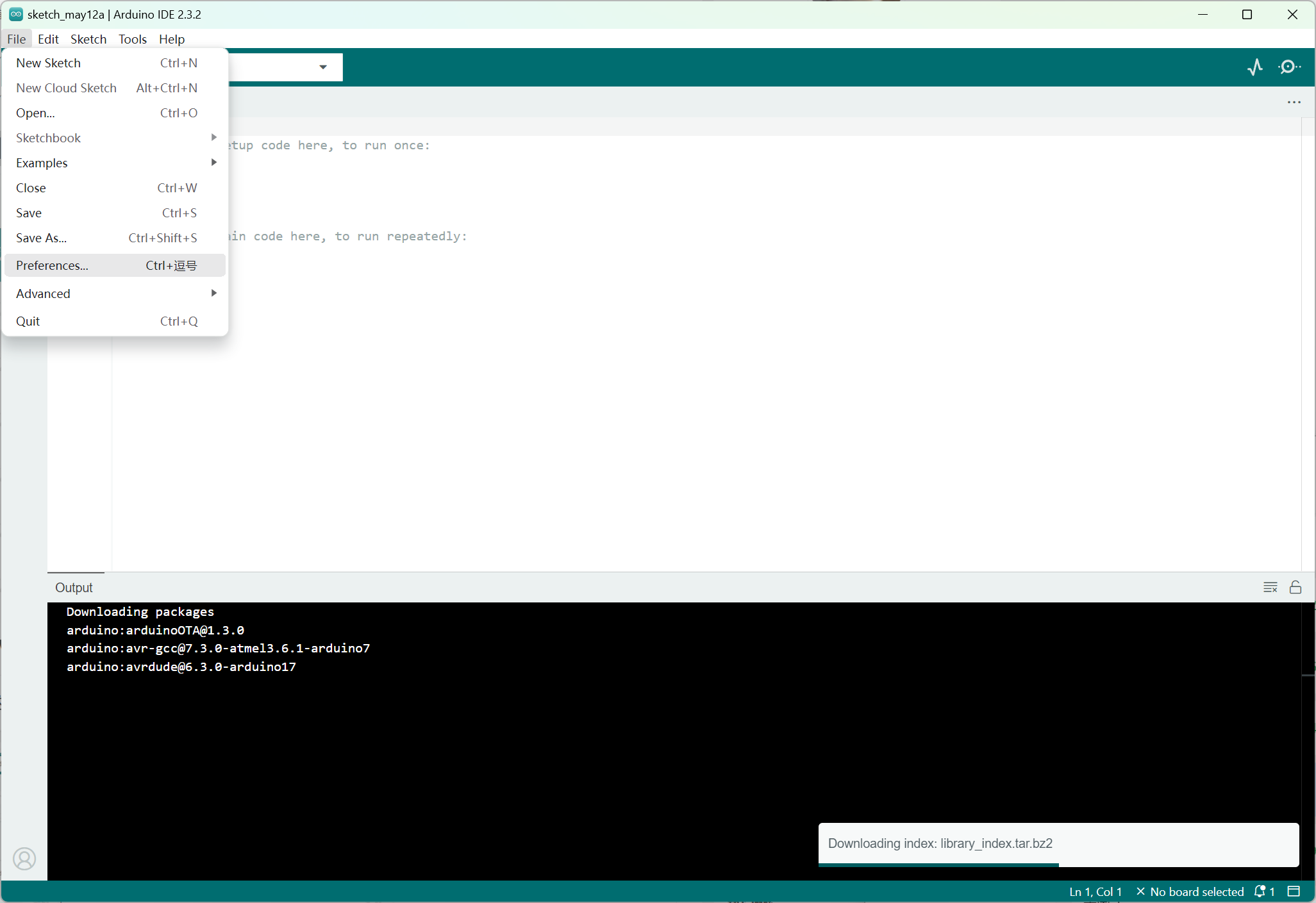This screenshot has width=1316, height=903.
Task: Toggle the bottom panel icon
Action: [x=1294, y=891]
